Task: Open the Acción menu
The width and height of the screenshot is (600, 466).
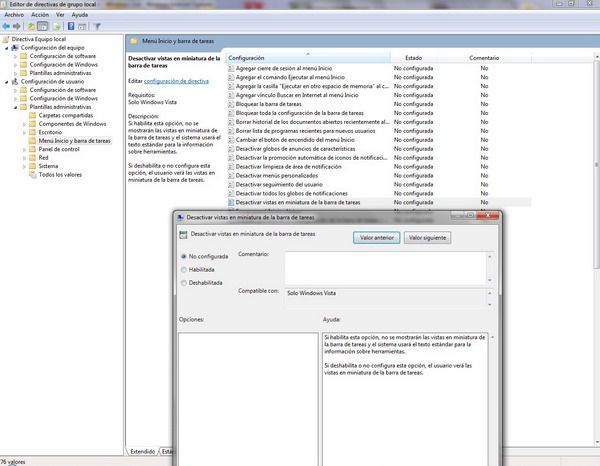Action: (x=40, y=15)
